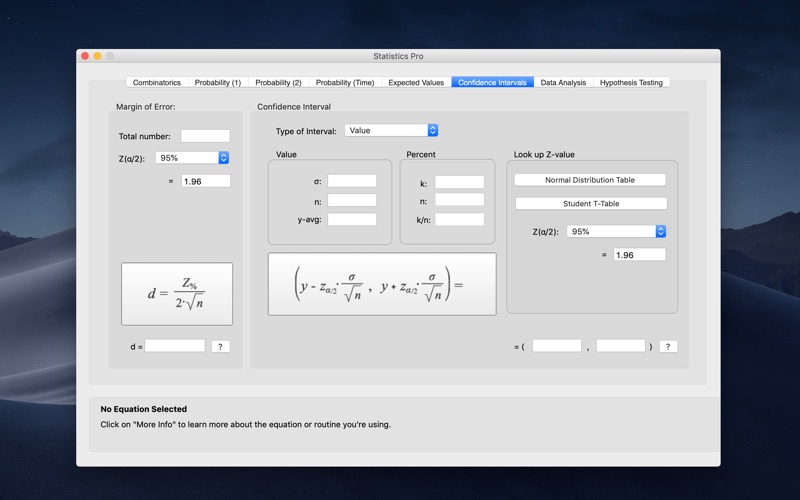This screenshot has width=800, height=500.
Task: Click the help button beside interval result
Action: pyautogui.click(x=669, y=346)
